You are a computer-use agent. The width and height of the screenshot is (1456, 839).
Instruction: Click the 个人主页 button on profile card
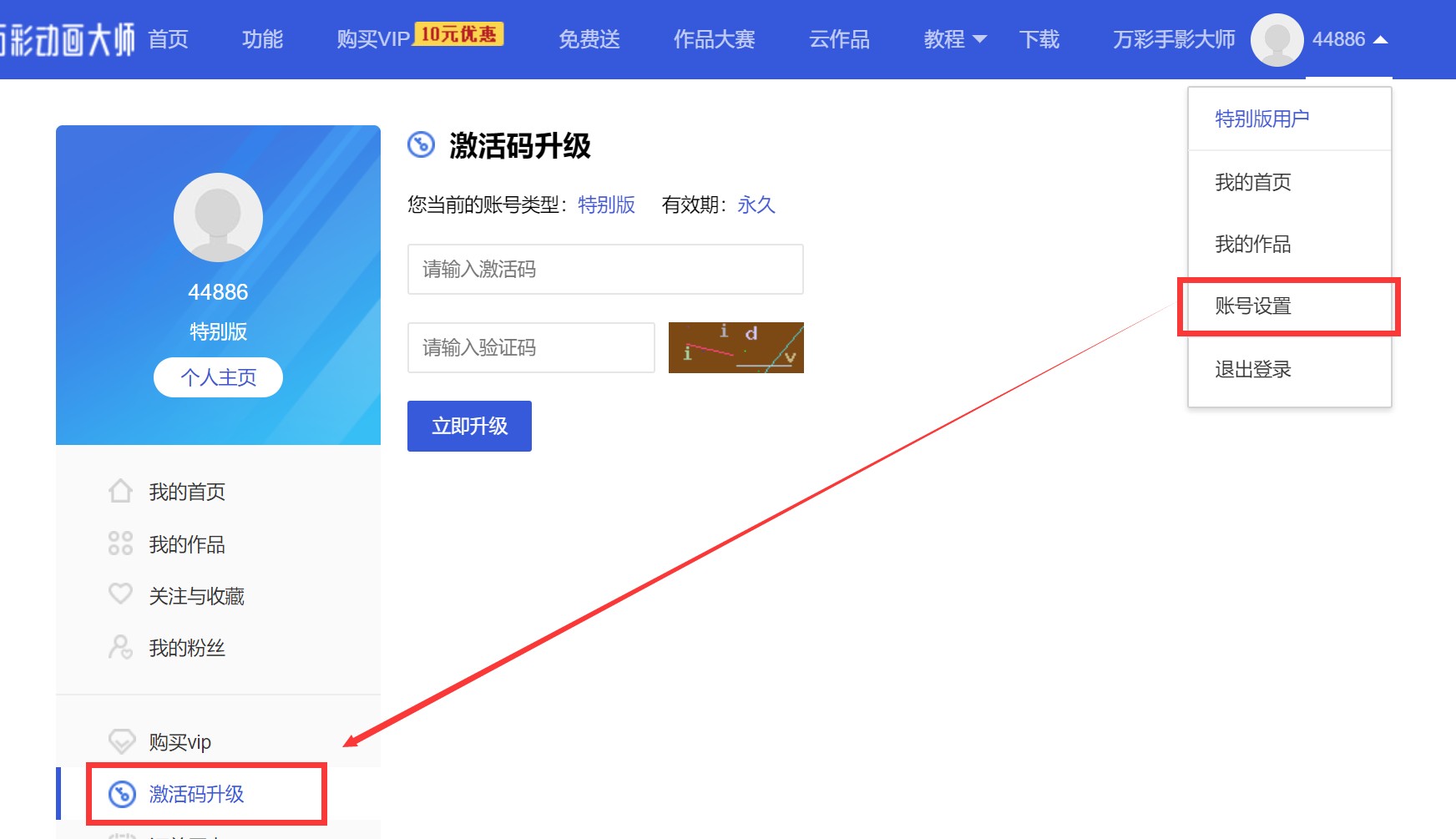tap(218, 377)
